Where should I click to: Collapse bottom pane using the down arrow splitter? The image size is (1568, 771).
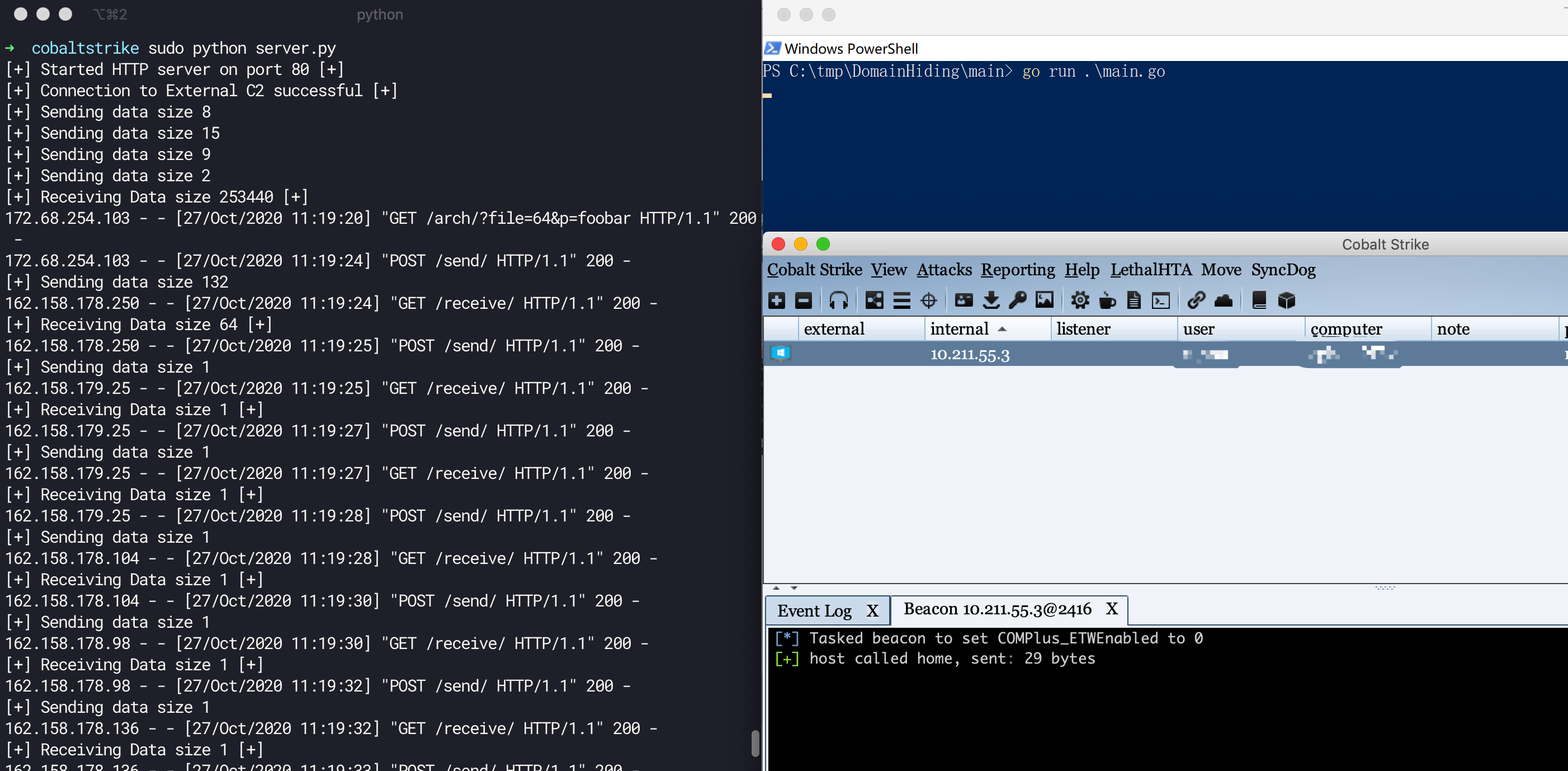(x=794, y=588)
